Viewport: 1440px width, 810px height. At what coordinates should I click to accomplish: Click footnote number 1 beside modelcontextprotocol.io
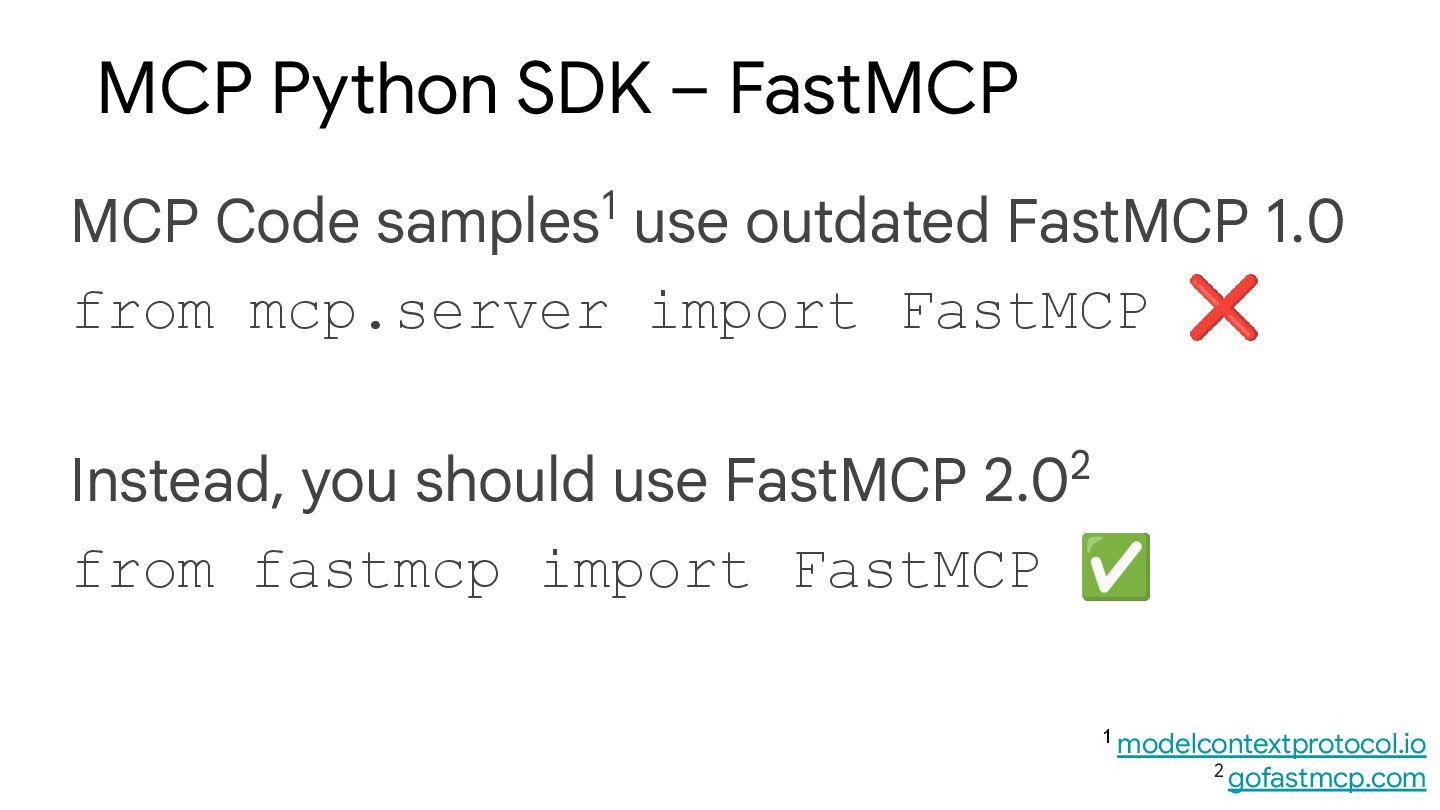[x=1107, y=738]
